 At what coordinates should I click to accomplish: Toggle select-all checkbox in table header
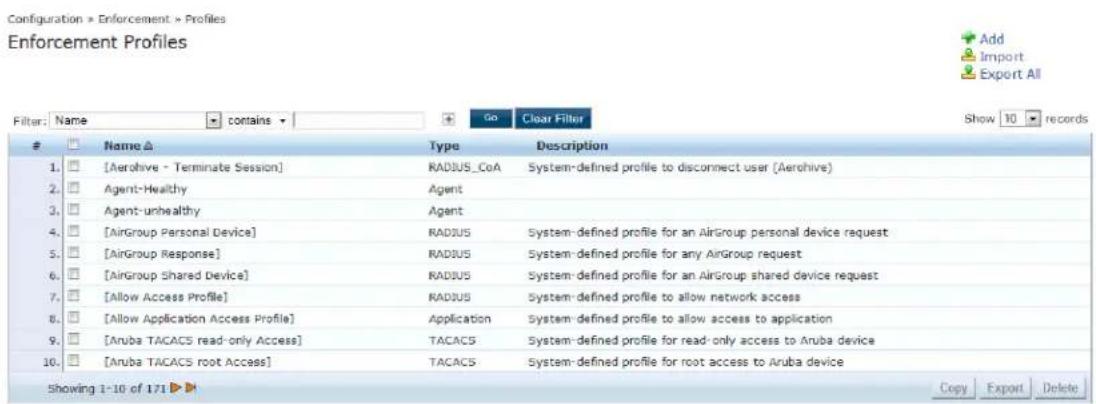(75, 147)
